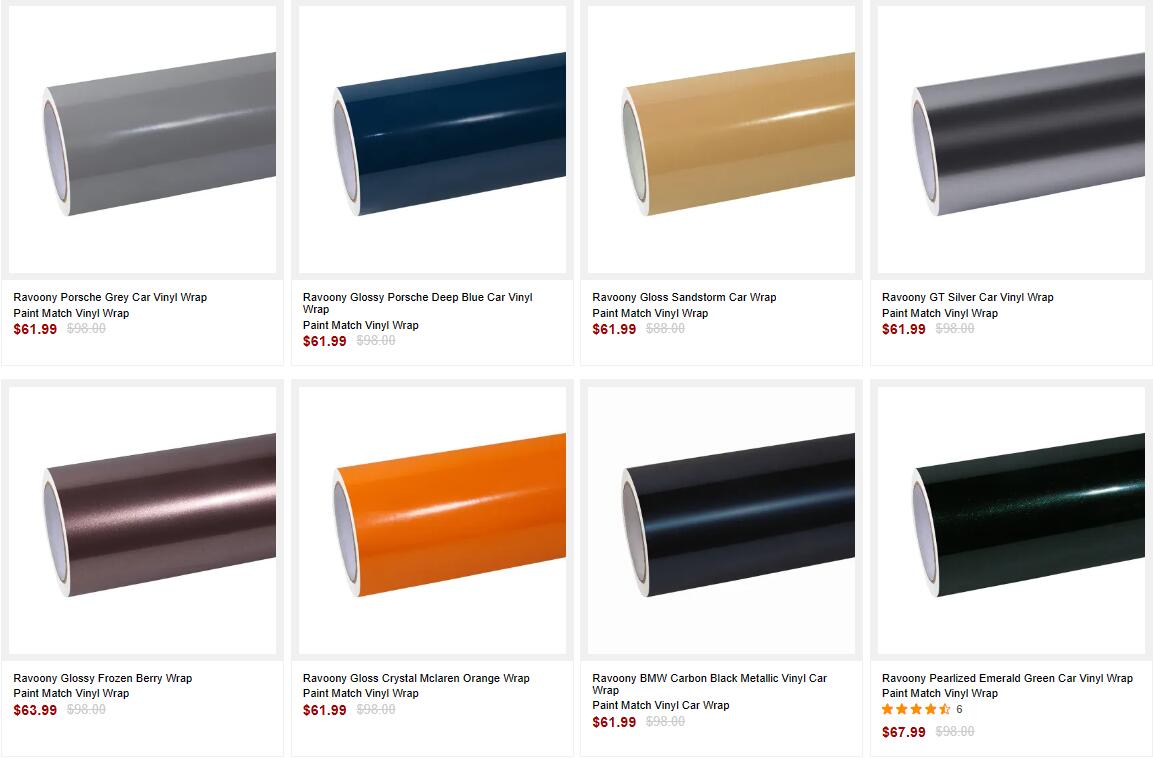The width and height of the screenshot is (1153, 759).
Task: Open the Porsche Grey vinyl wrap image
Action: 143,140
